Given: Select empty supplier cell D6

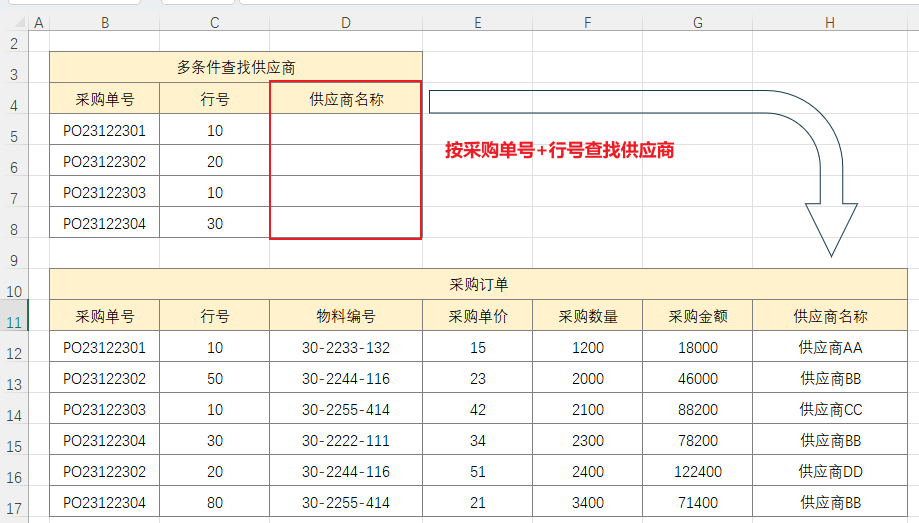Looking at the screenshot, I should (346, 161).
